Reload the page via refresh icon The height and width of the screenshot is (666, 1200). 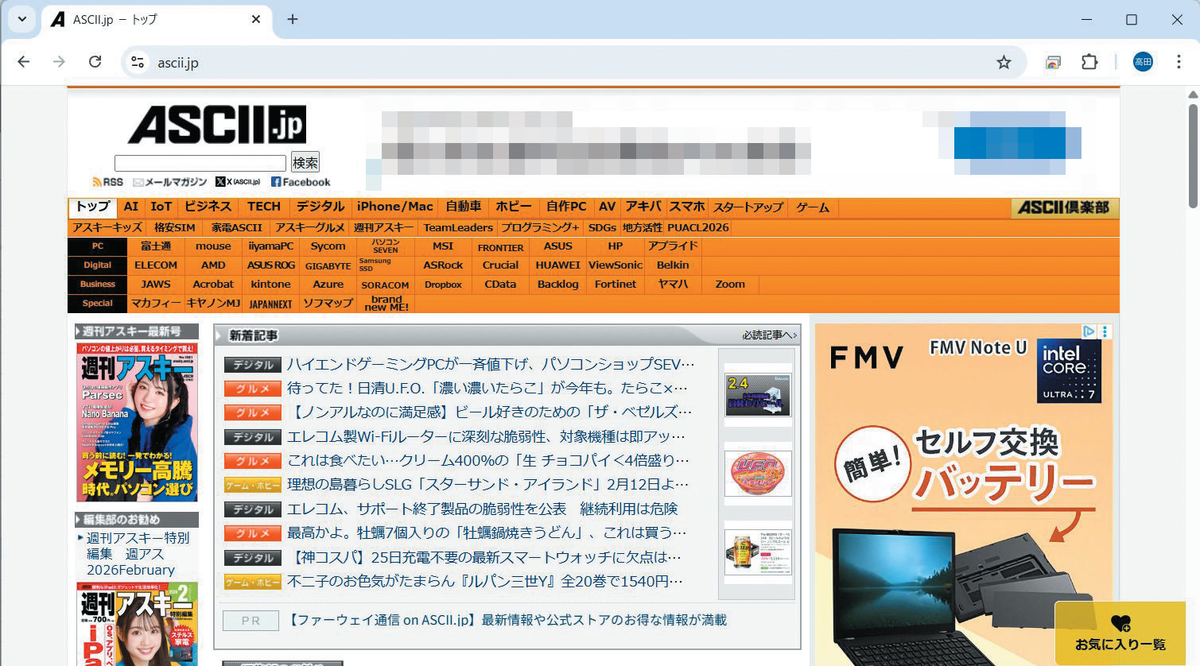tap(95, 61)
